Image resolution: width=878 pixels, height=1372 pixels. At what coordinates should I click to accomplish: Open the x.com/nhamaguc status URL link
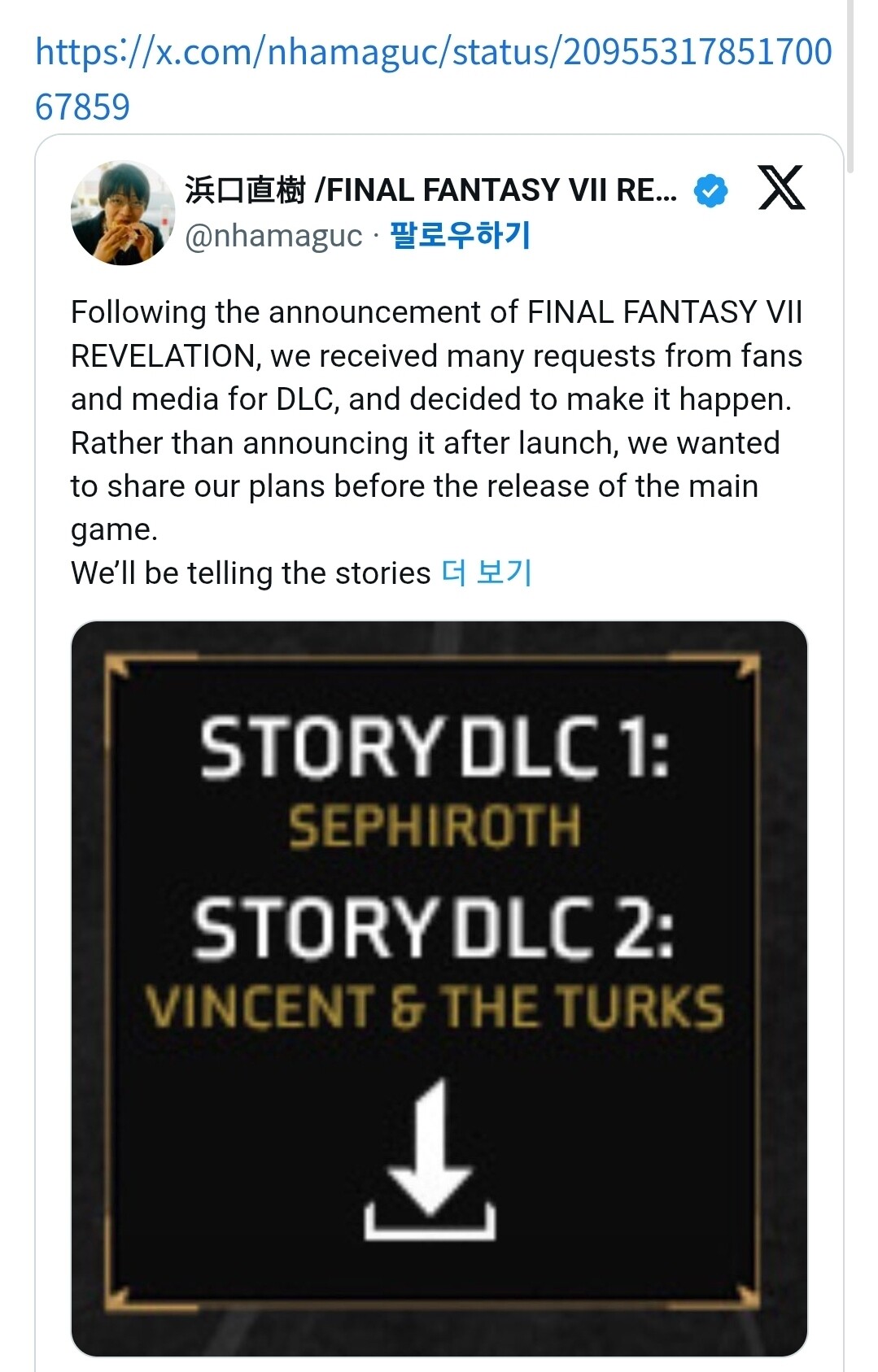coord(434,80)
